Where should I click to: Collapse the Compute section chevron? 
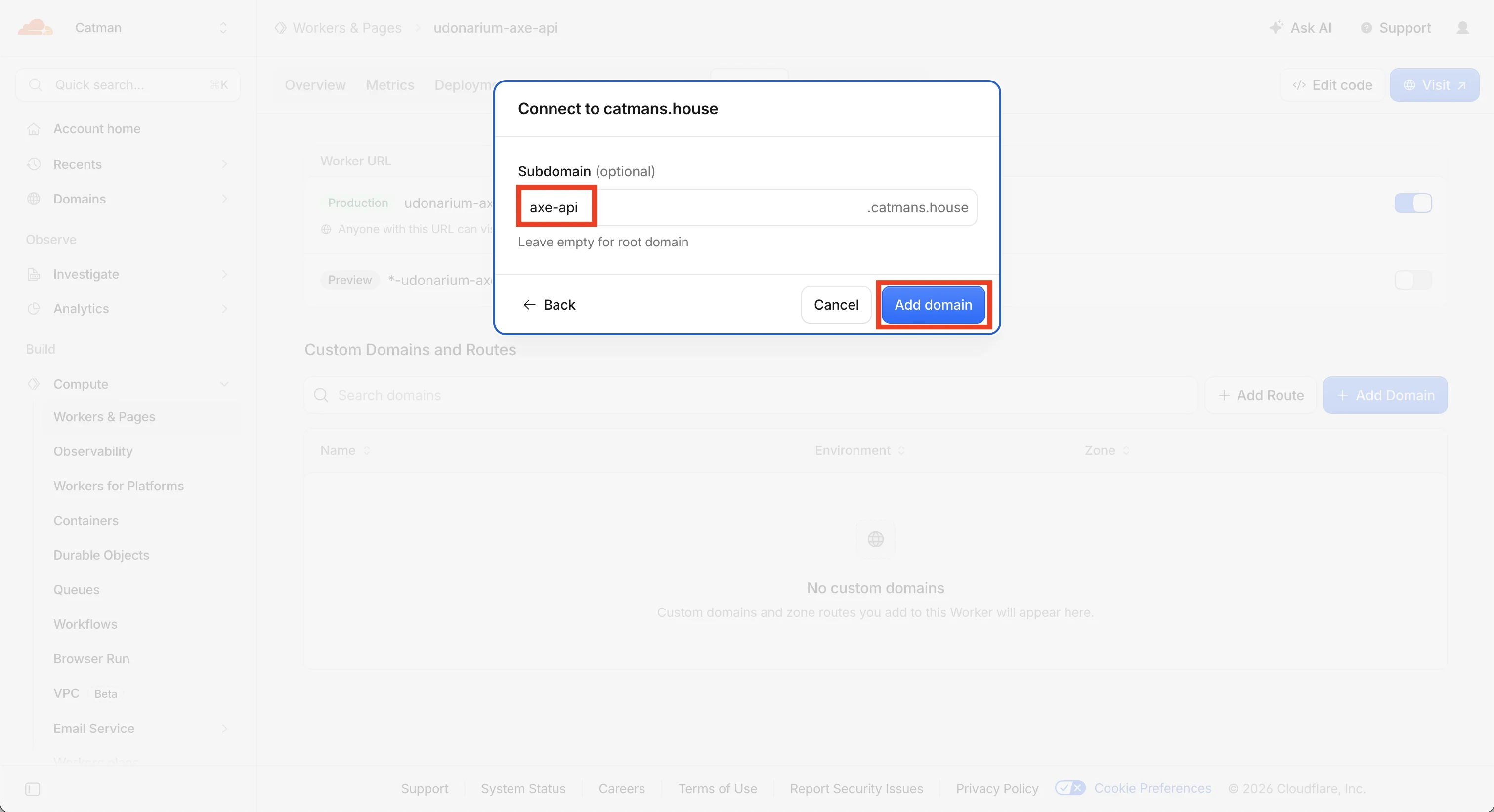click(x=224, y=384)
